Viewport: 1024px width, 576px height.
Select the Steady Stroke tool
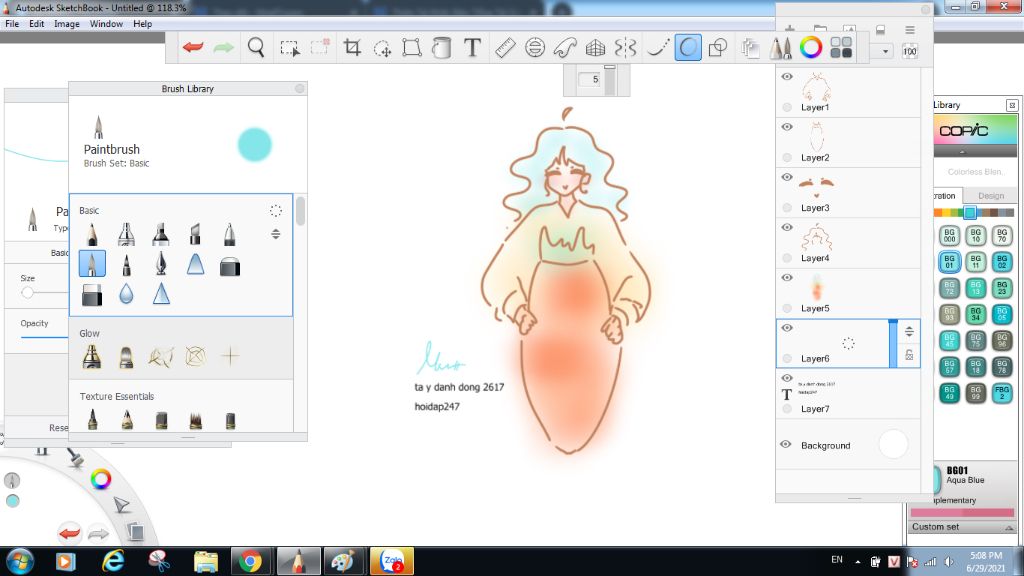pyautogui.click(x=657, y=48)
